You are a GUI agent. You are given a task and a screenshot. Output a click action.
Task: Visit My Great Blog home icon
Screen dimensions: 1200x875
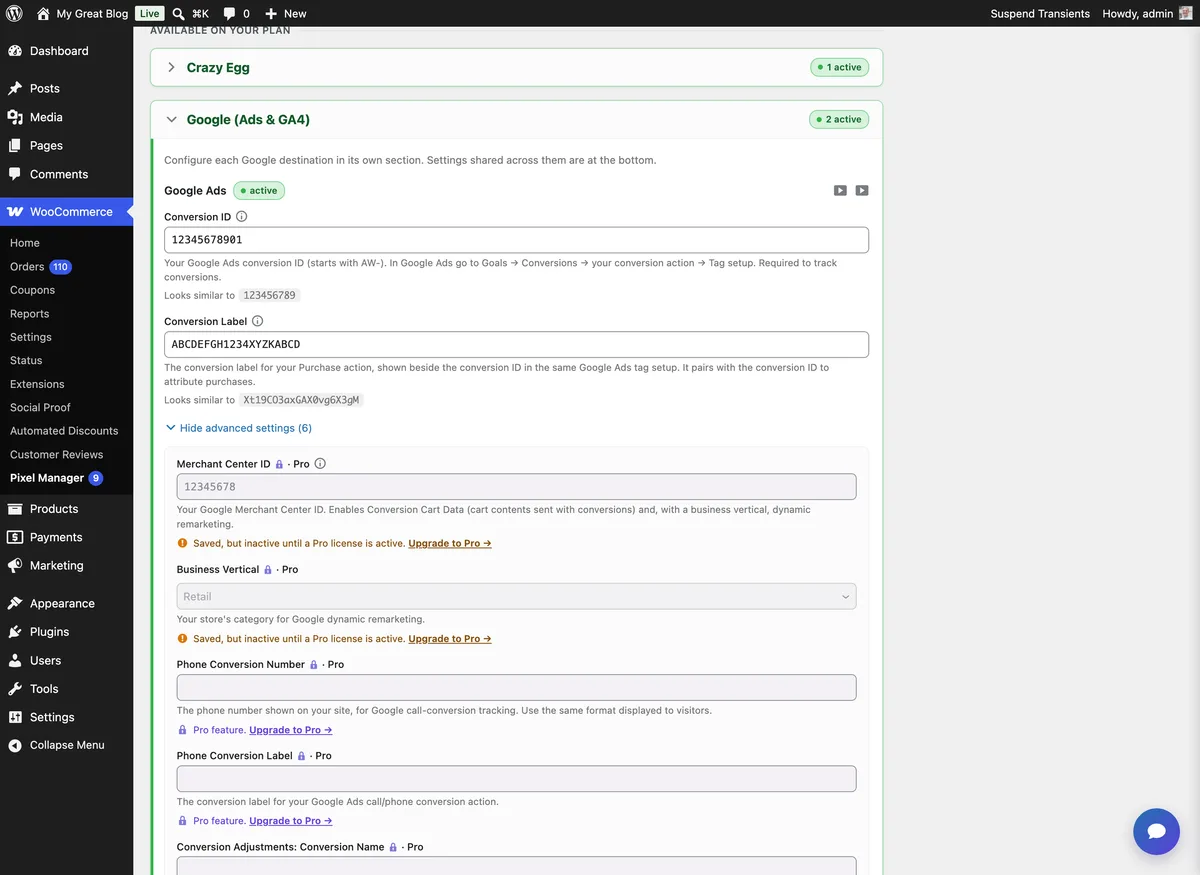(x=43, y=13)
